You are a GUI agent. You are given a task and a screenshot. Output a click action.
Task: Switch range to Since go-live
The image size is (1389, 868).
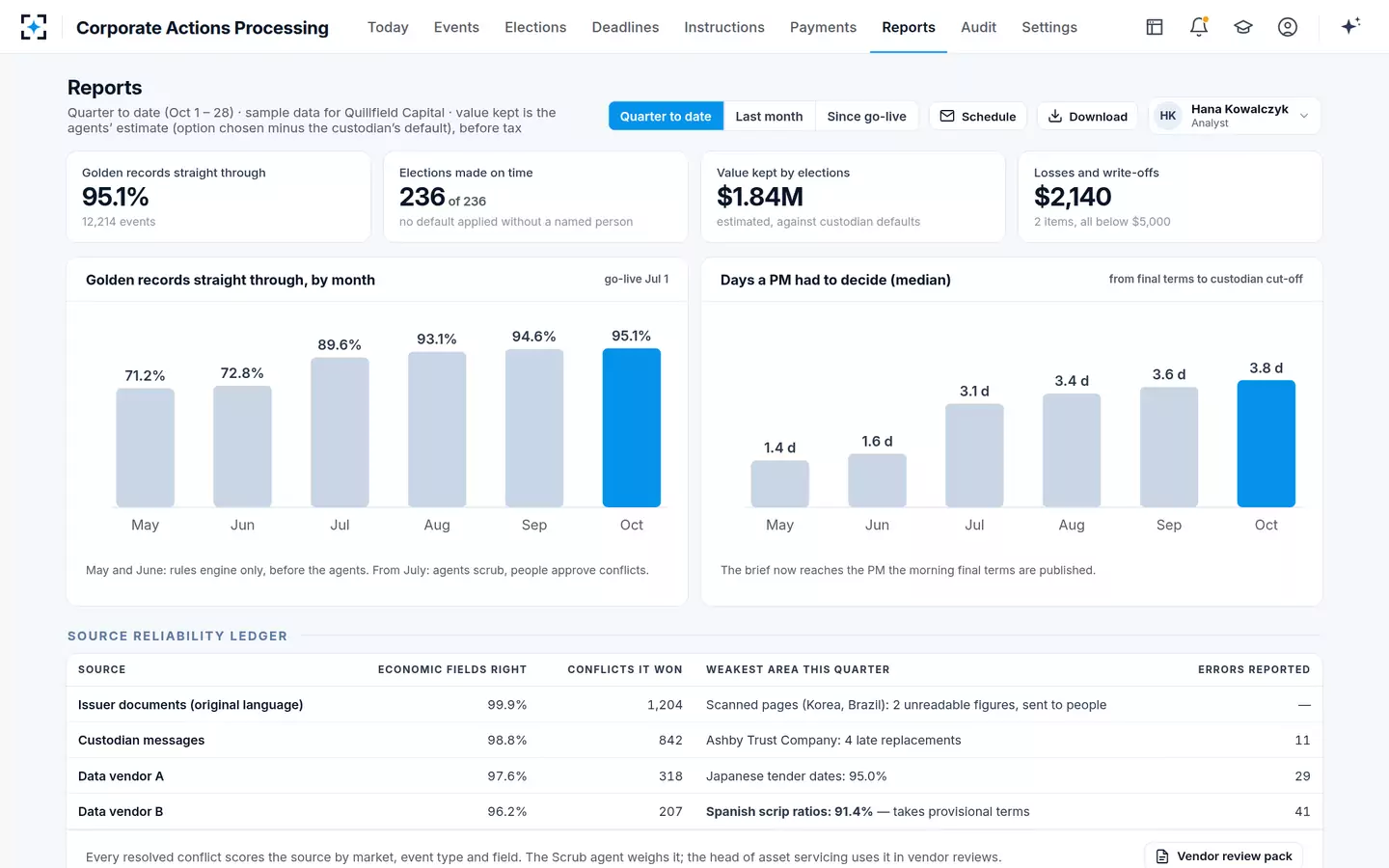point(866,116)
